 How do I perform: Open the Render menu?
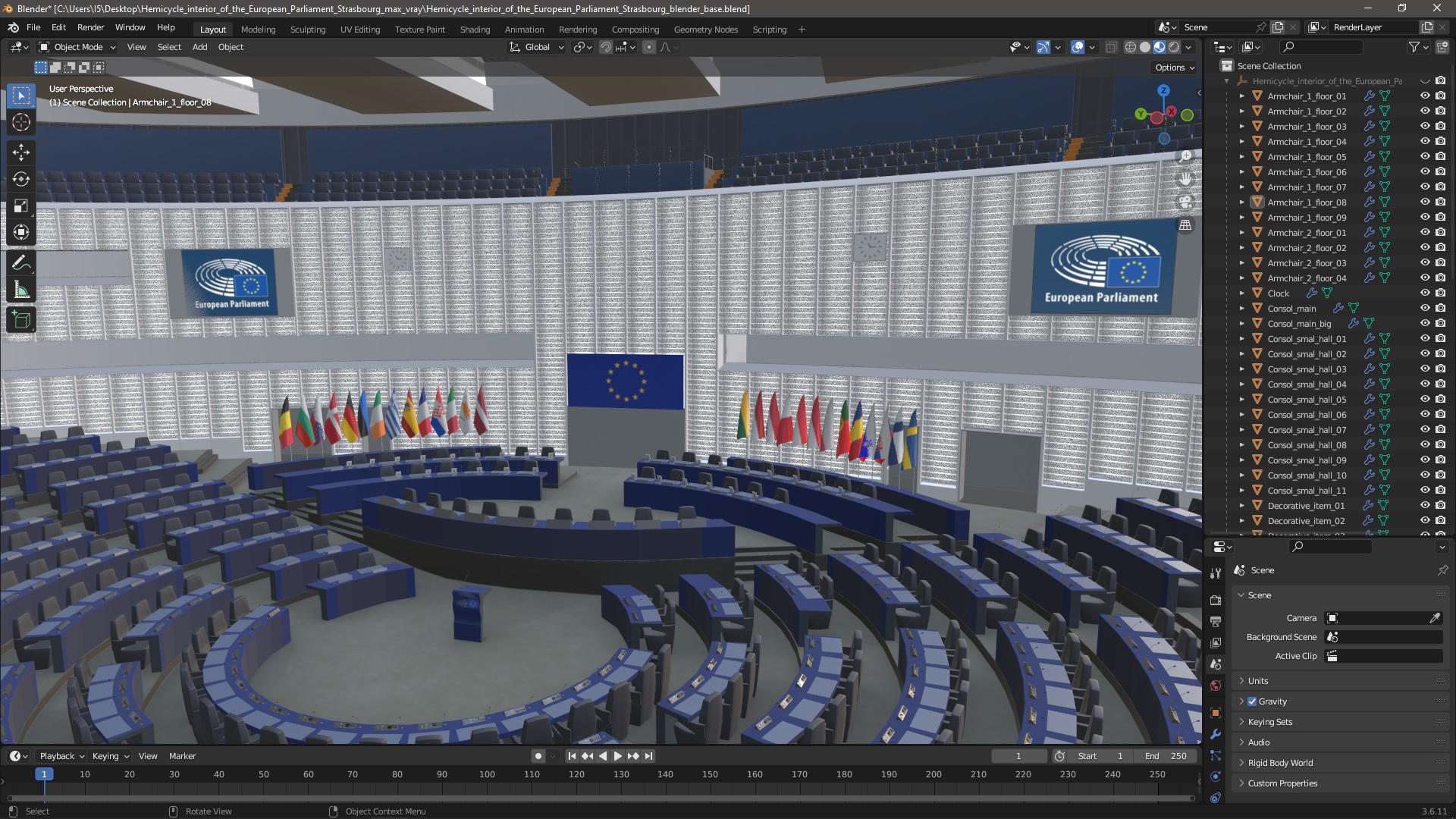90,27
